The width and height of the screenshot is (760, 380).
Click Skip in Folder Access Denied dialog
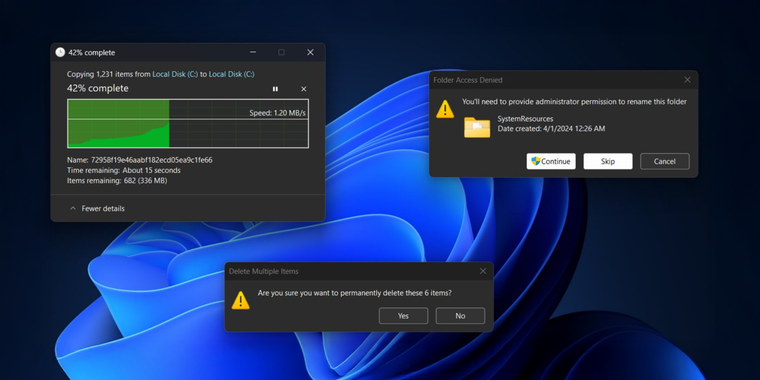click(x=608, y=161)
